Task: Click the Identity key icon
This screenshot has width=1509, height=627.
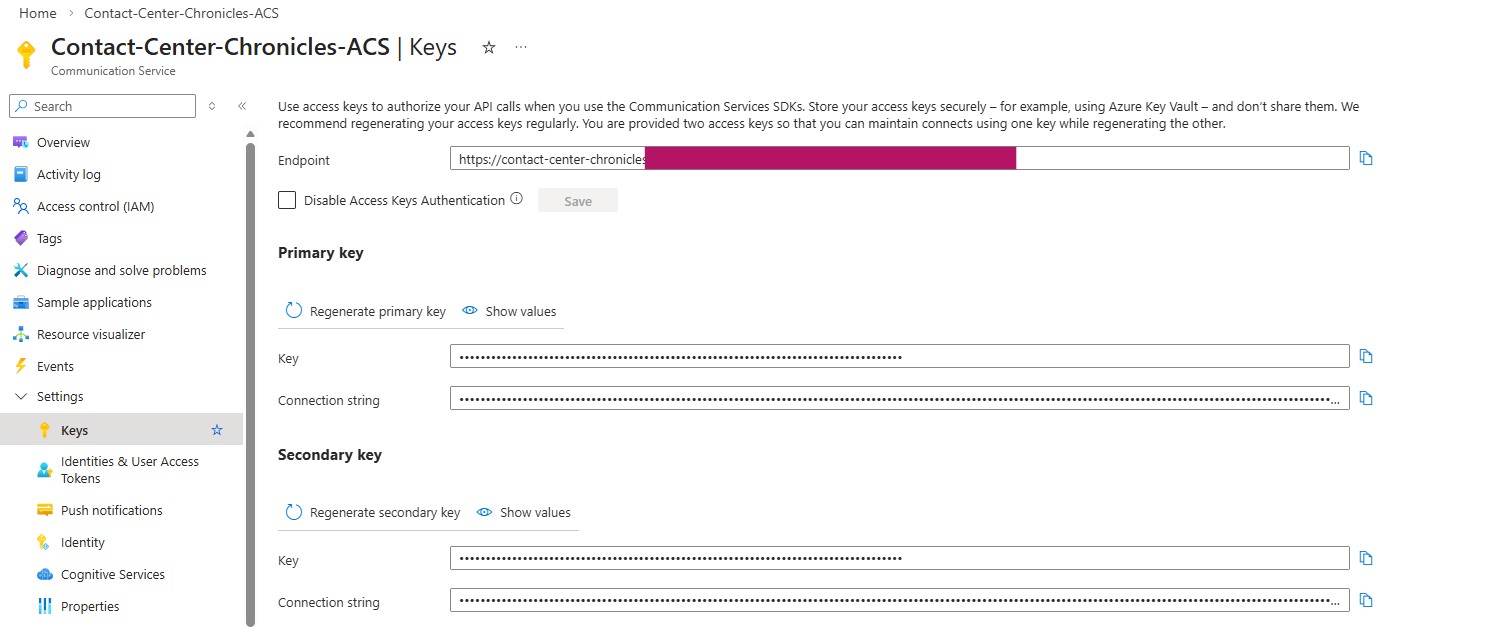Action: coord(44,542)
